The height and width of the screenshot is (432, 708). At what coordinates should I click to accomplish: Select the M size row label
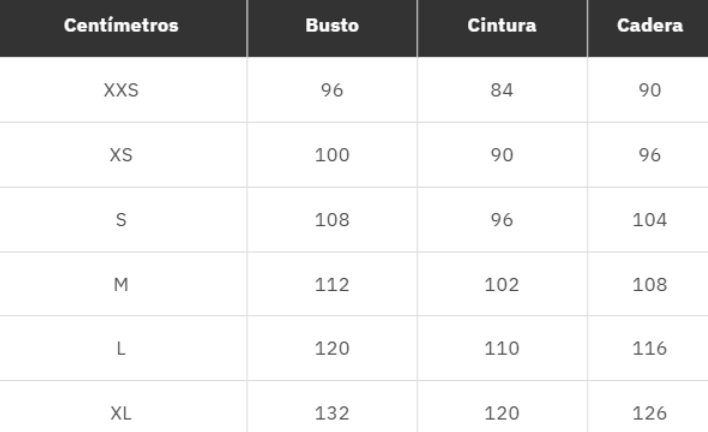click(x=121, y=285)
